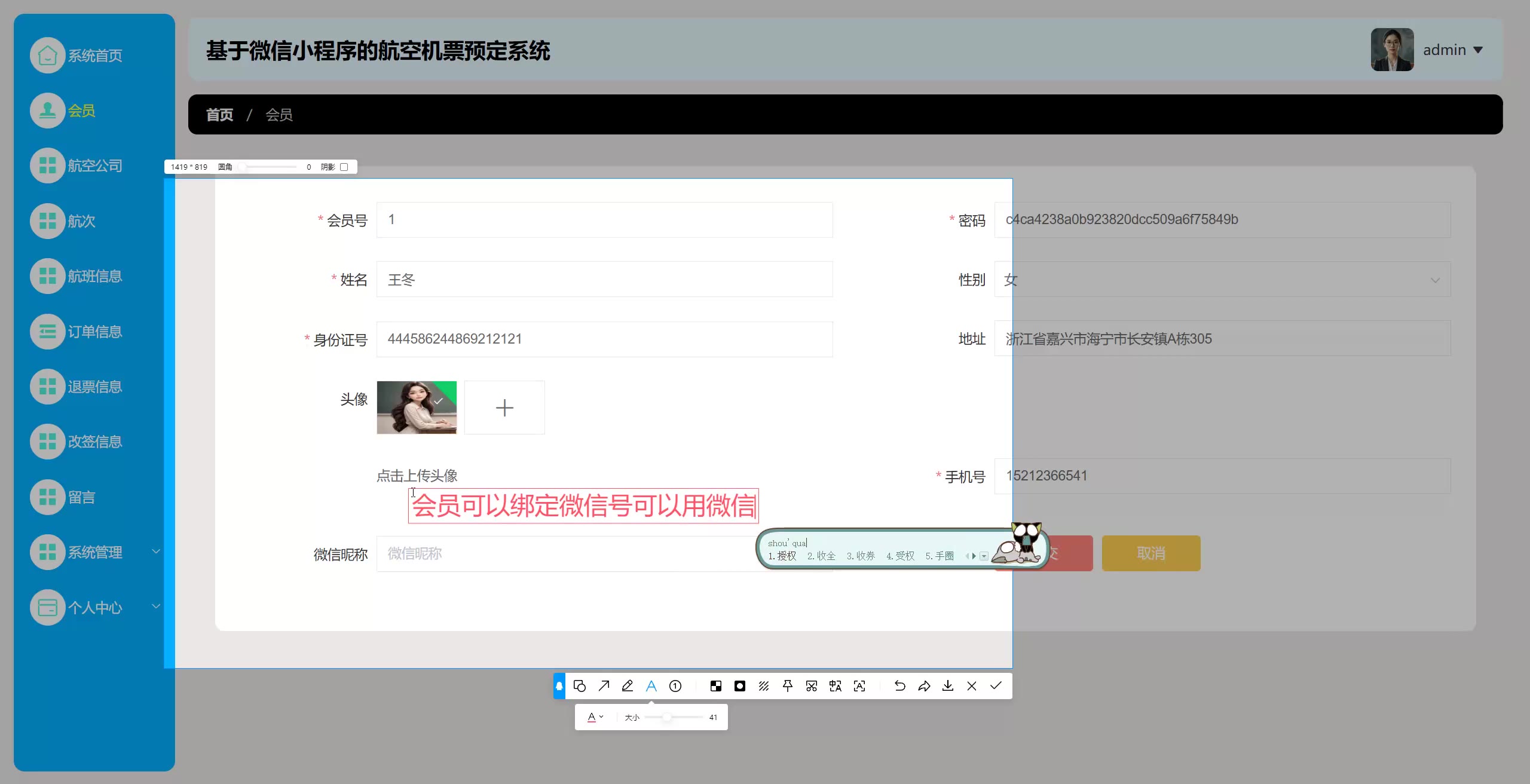Choose the shape drawing tool
Viewport: 1530px width, 784px height.
coord(579,686)
